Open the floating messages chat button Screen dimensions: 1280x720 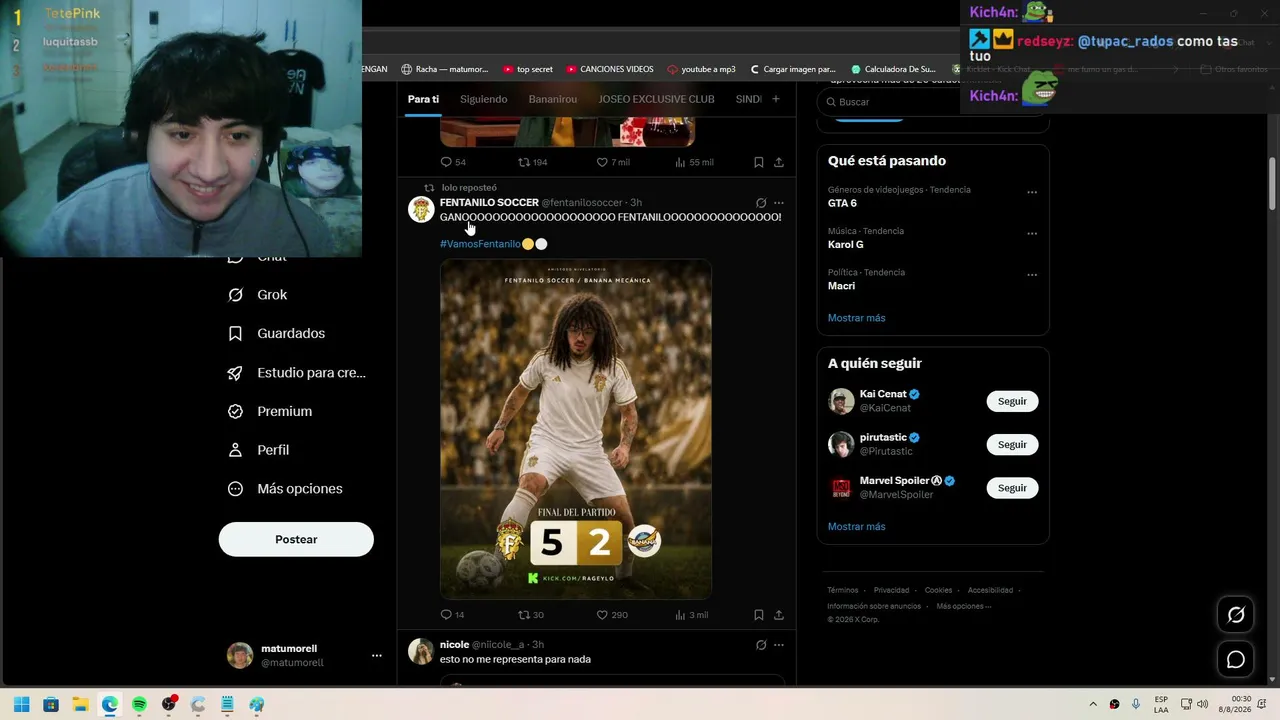click(1236, 659)
